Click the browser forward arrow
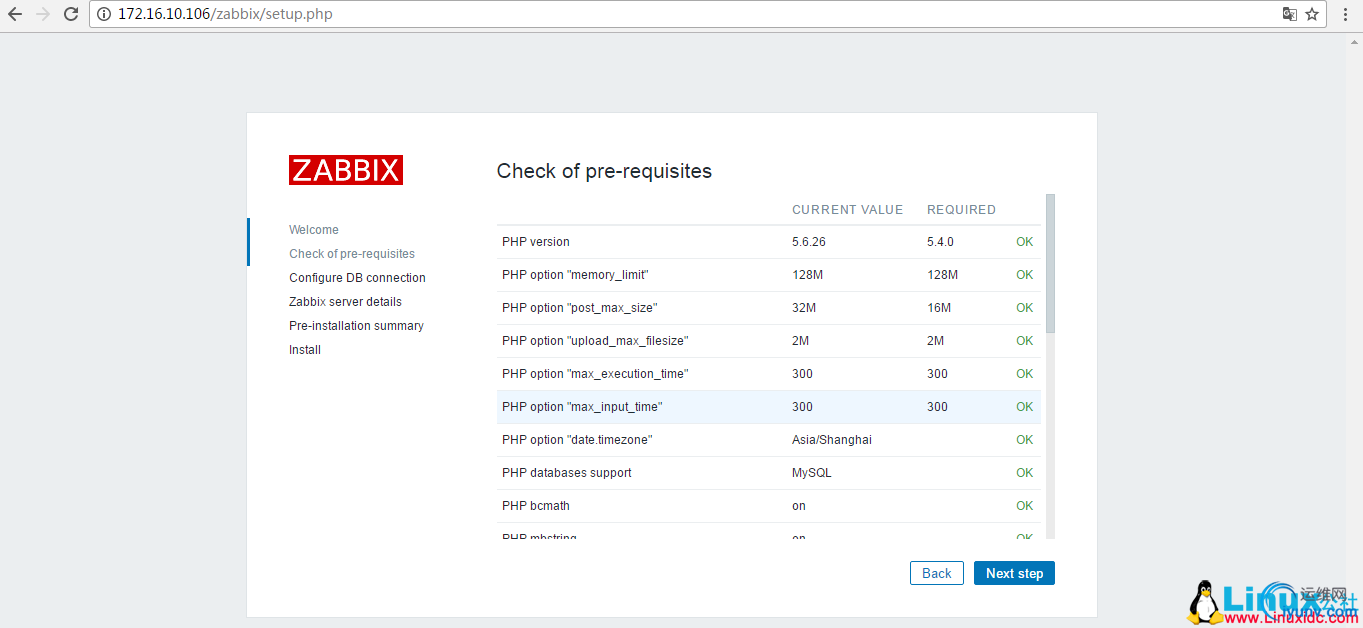The height and width of the screenshot is (628, 1363). 43,14
